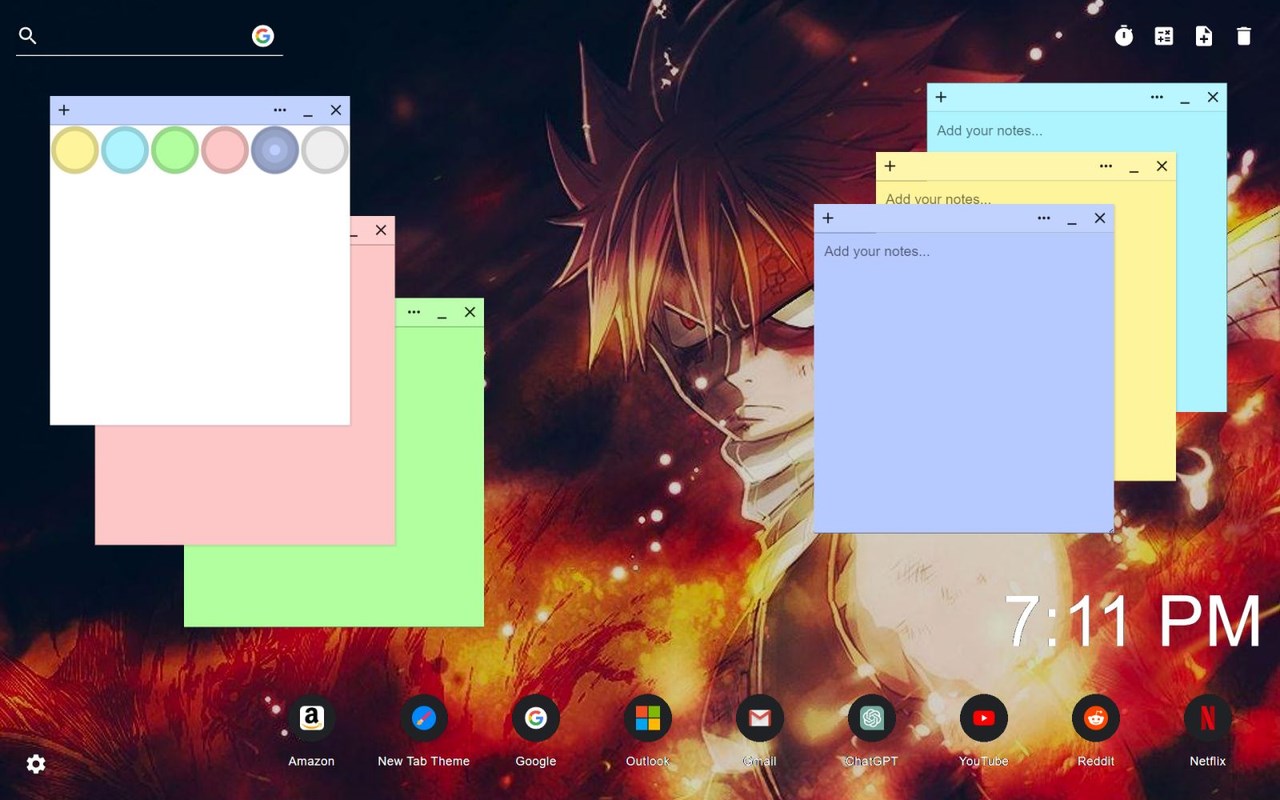Pick the green color circle
Viewport: 1280px width, 800px height.
coord(175,150)
